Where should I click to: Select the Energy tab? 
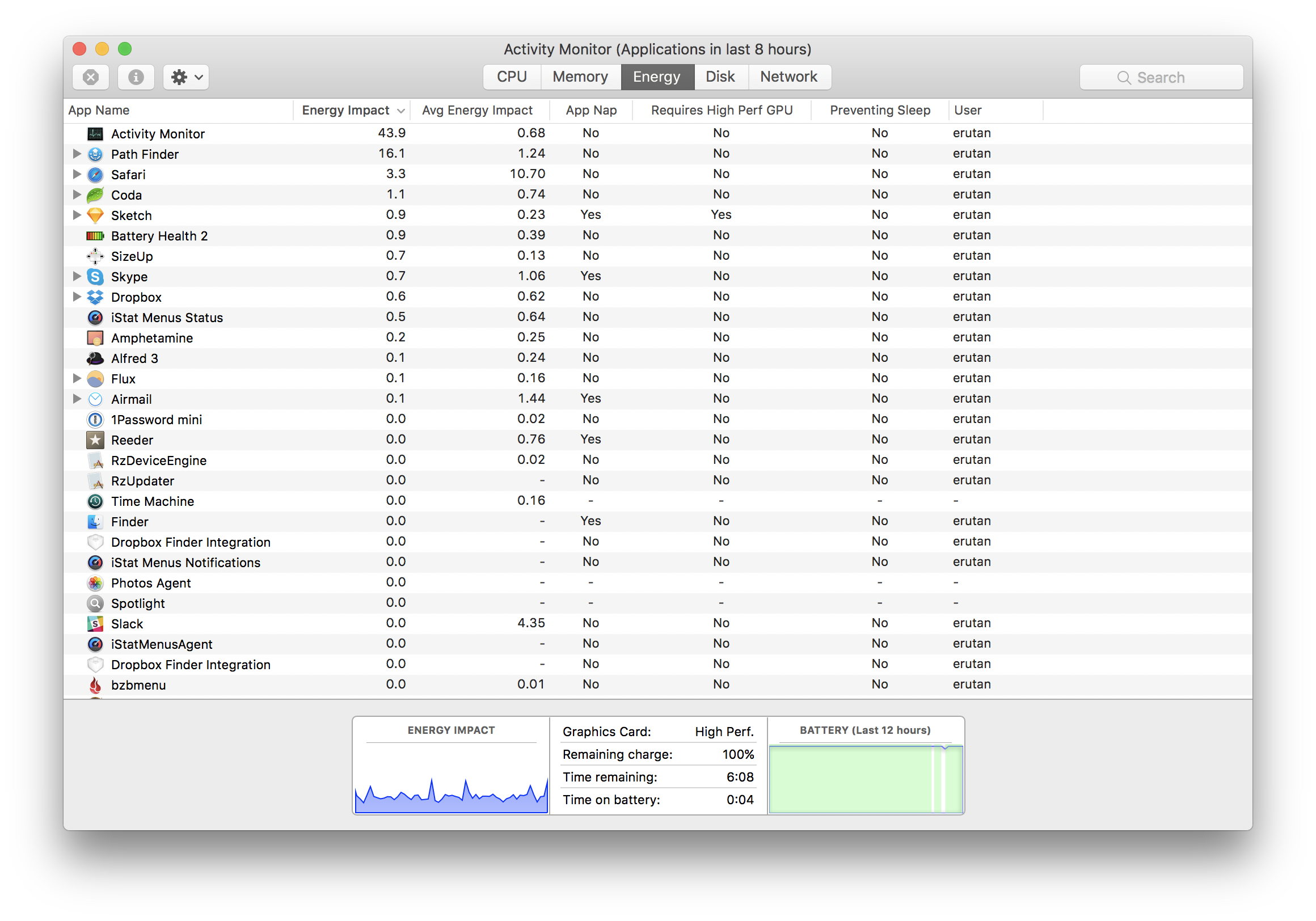[x=657, y=77]
